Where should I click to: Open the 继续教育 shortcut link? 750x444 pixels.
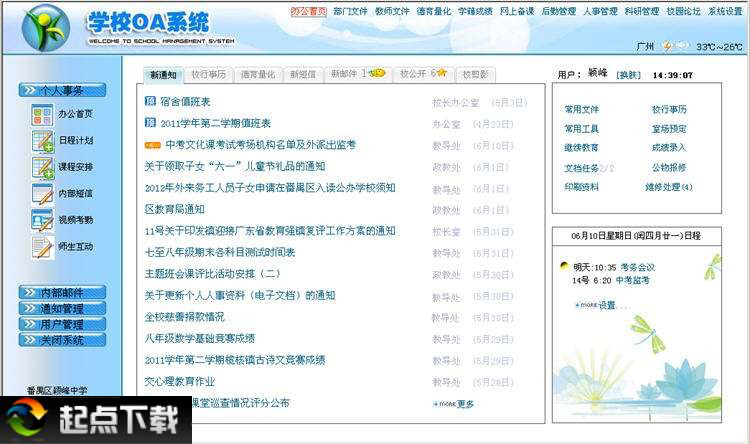click(x=581, y=148)
